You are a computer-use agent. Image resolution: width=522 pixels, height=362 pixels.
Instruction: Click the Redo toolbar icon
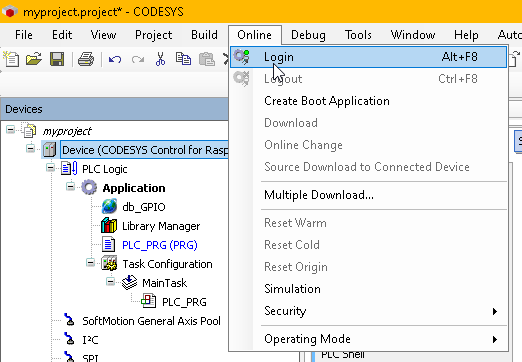pos(138,60)
